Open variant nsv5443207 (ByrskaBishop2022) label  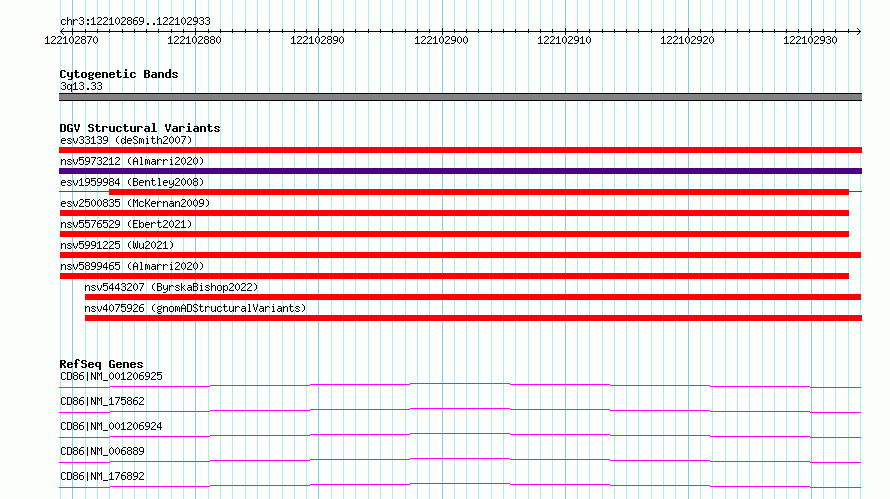(x=171, y=287)
